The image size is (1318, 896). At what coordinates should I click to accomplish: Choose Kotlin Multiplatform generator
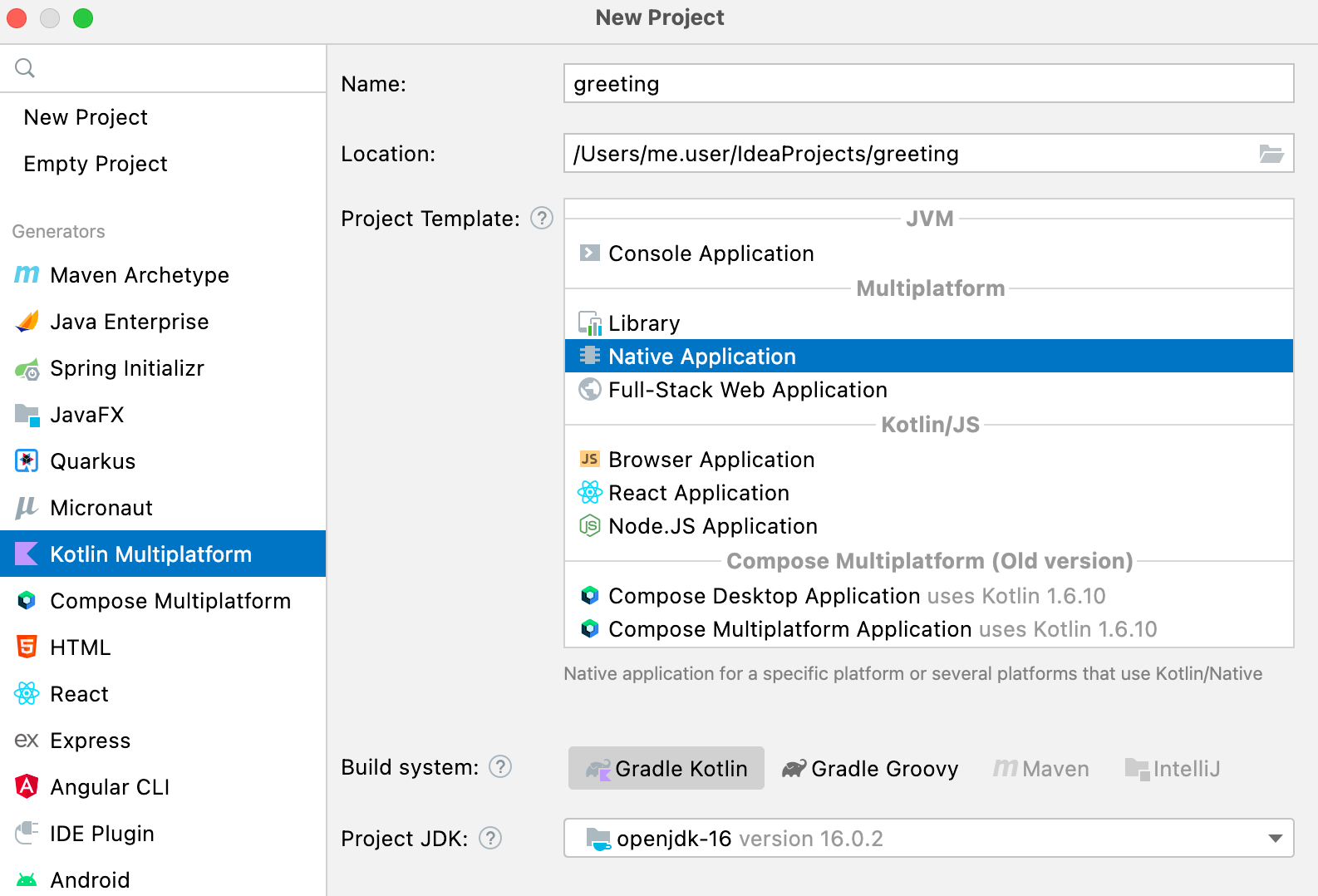pyautogui.click(x=163, y=554)
